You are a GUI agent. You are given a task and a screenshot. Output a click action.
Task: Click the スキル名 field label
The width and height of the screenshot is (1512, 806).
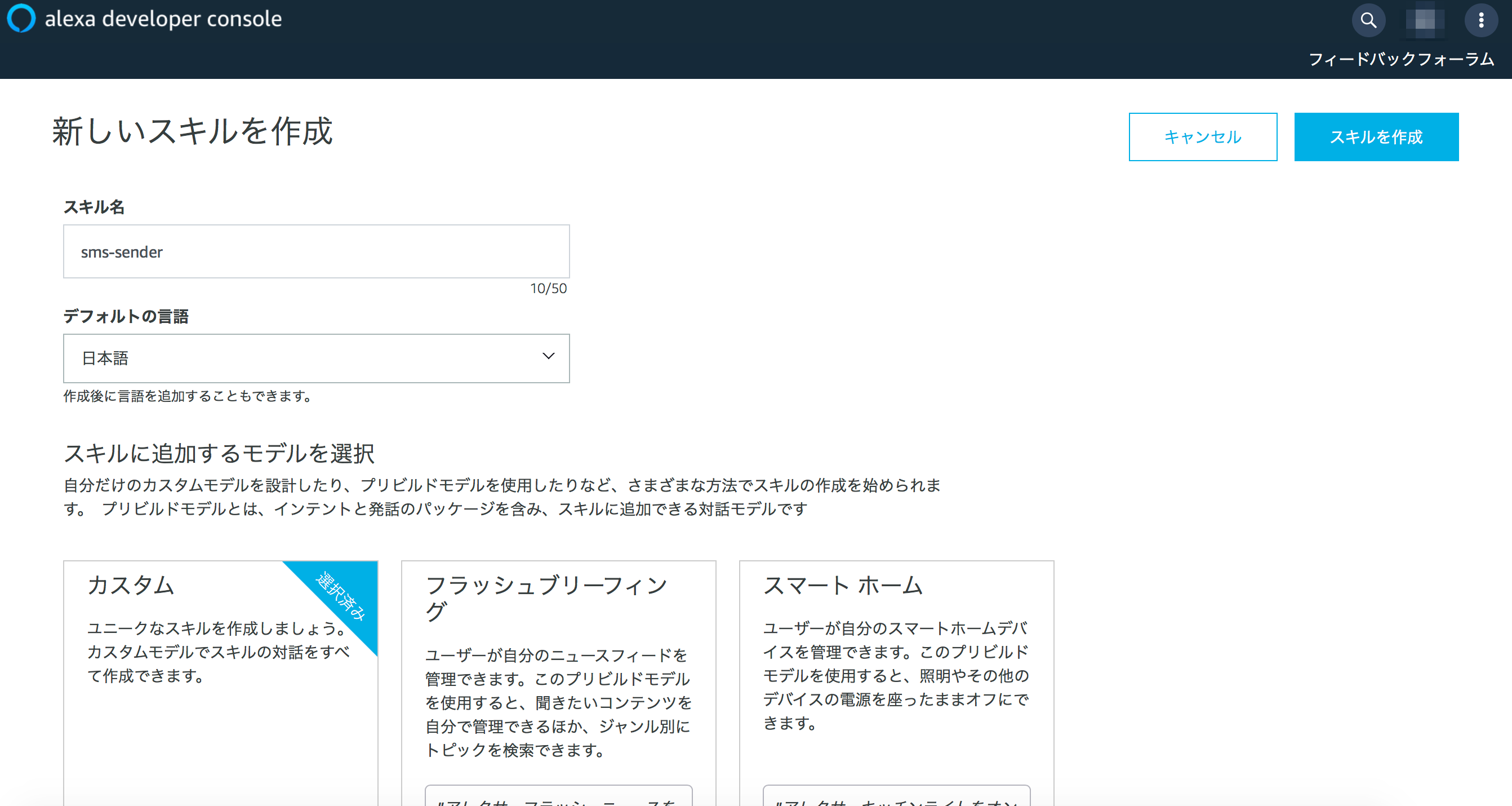click(x=94, y=207)
